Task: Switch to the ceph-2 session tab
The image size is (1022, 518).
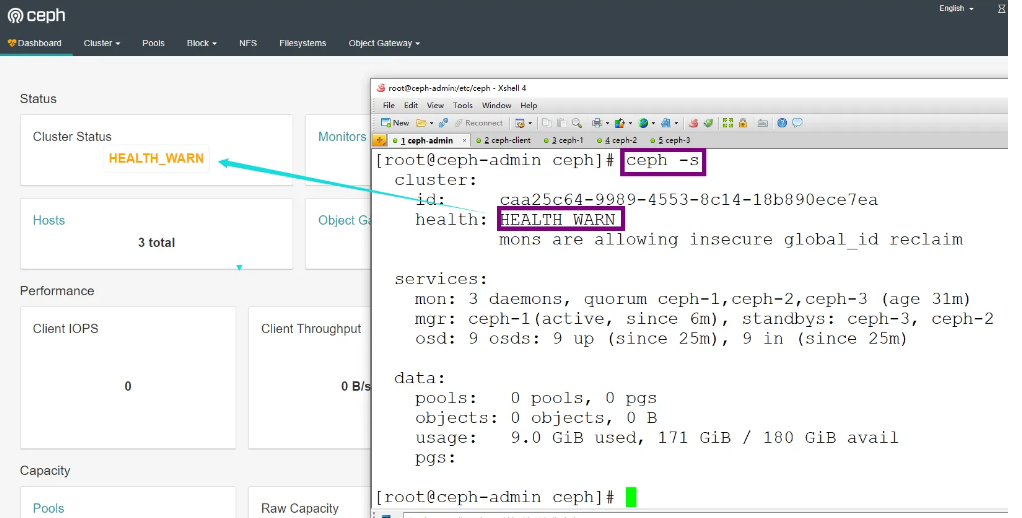Action: coord(617,141)
